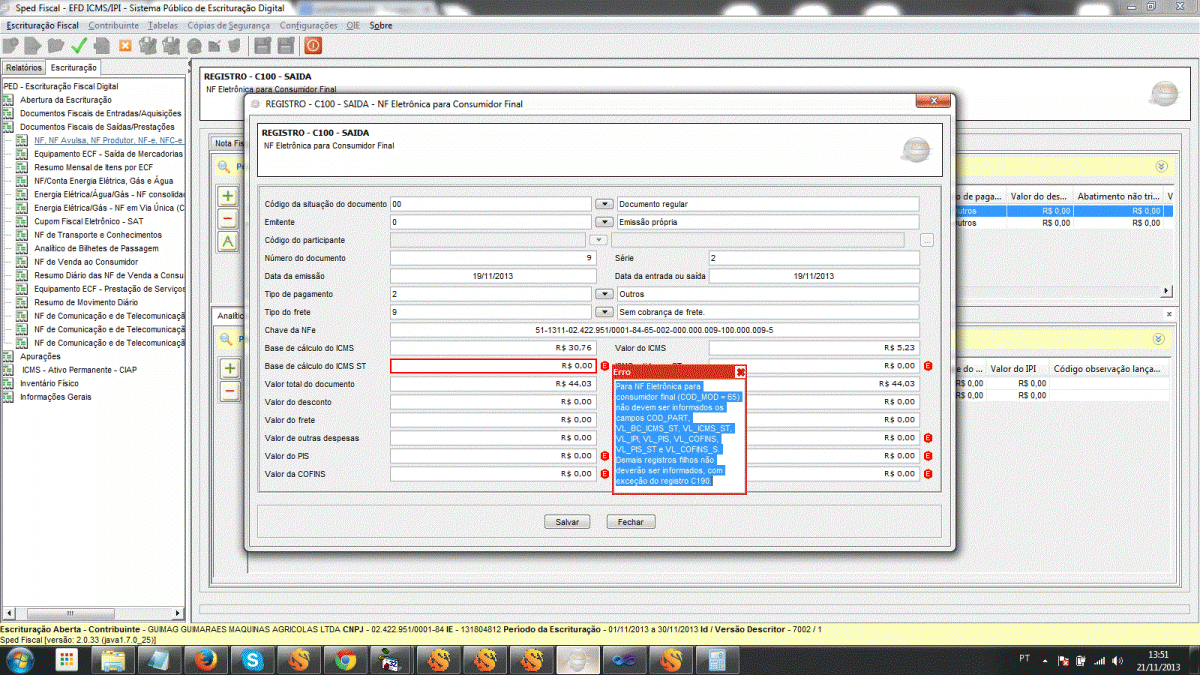The image size is (1200, 675).
Task: Click the Fechar button
Action: [x=631, y=522]
